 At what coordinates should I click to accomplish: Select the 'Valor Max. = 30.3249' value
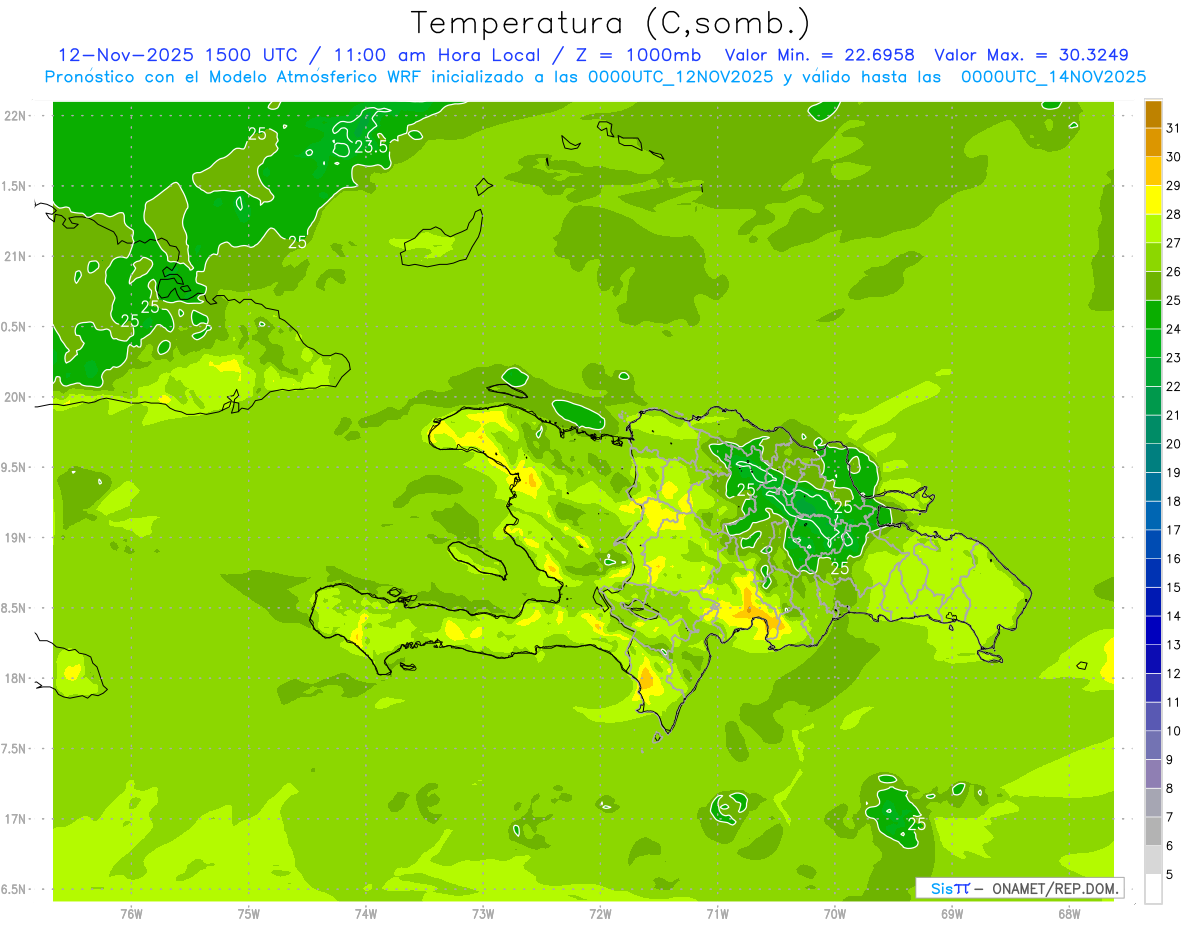point(1031,55)
